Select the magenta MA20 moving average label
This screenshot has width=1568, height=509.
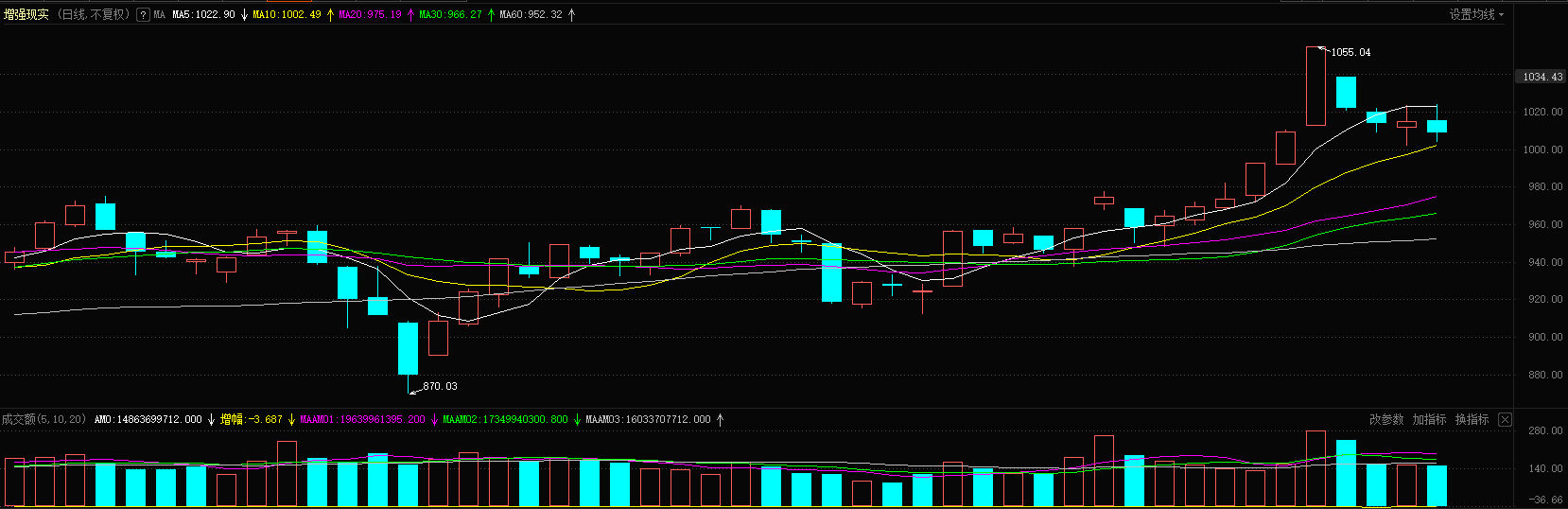(x=370, y=15)
